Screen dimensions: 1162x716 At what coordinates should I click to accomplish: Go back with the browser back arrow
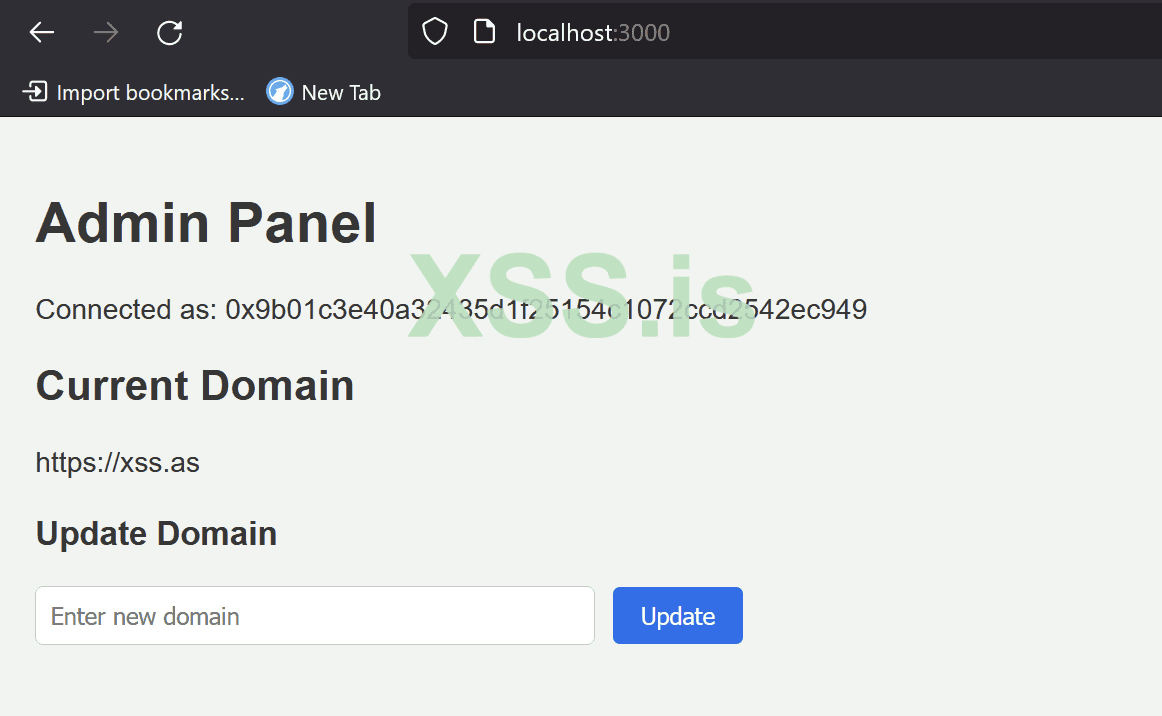[x=41, y=33]
